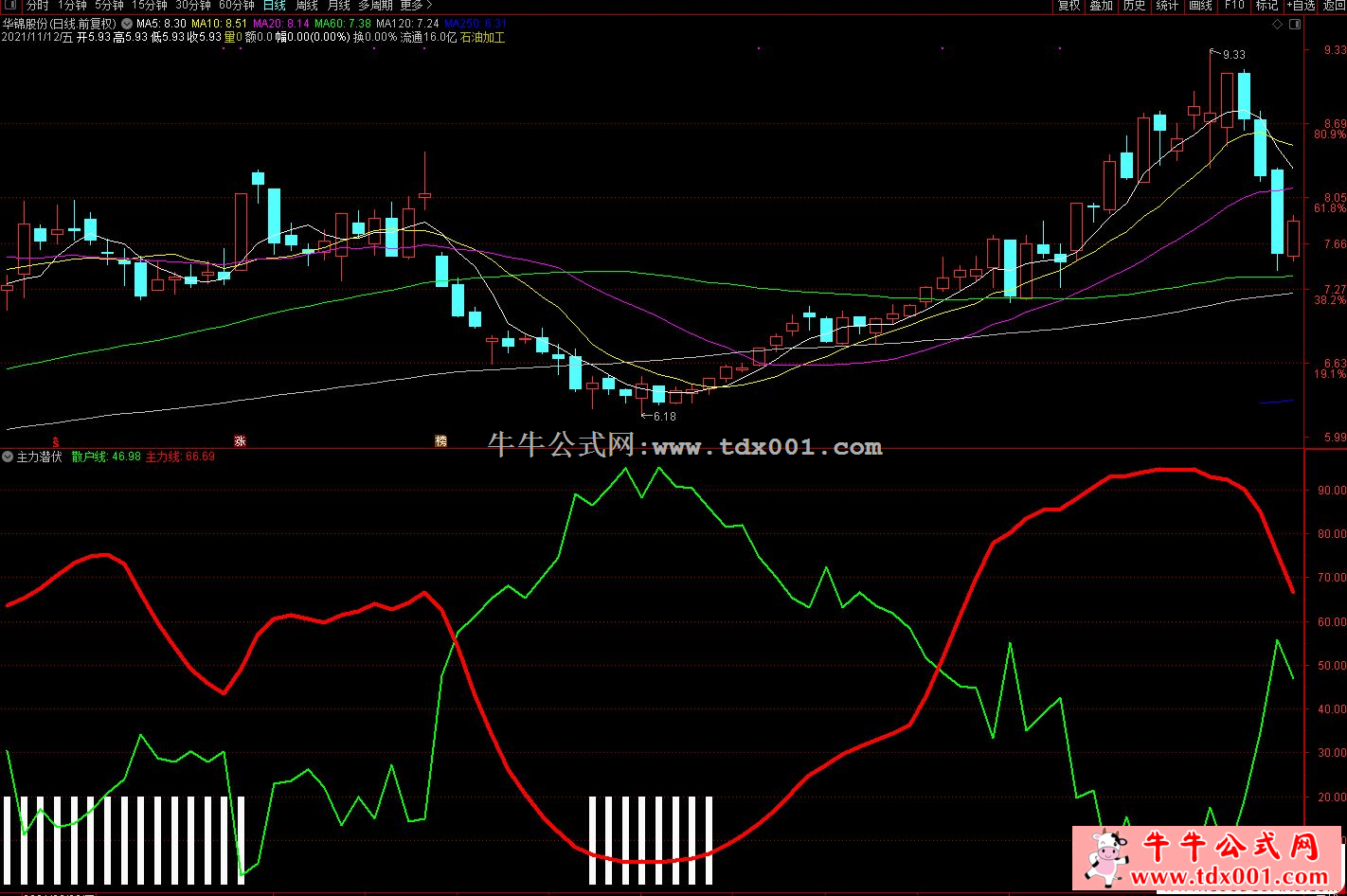The height and width of the screenshot is (896, 1347).
Task: Click the MA20: 8.14 indicator label
Action: (280, 24)
